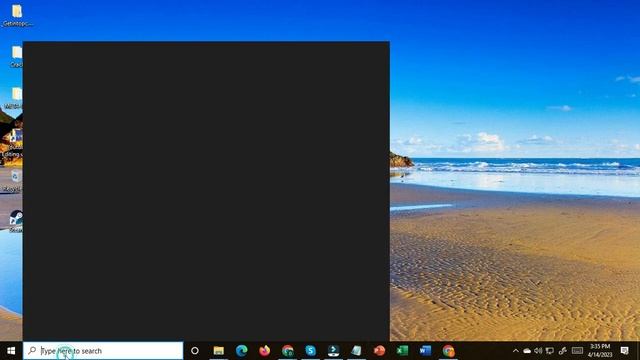
Task: Open OneDrive cloud tray icon
Action: coord(527,351)
